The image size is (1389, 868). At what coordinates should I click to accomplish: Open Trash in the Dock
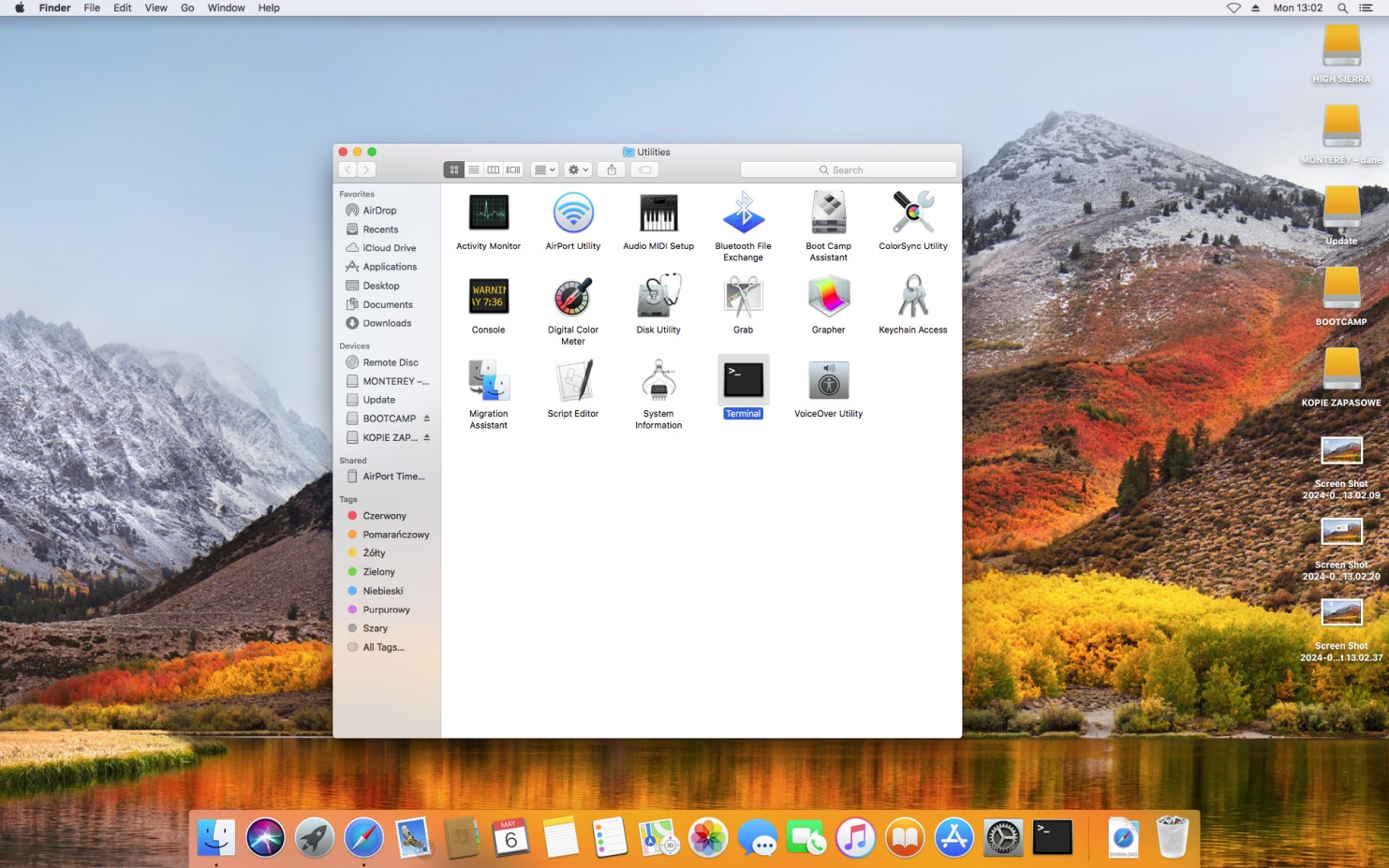(1172, 837)
